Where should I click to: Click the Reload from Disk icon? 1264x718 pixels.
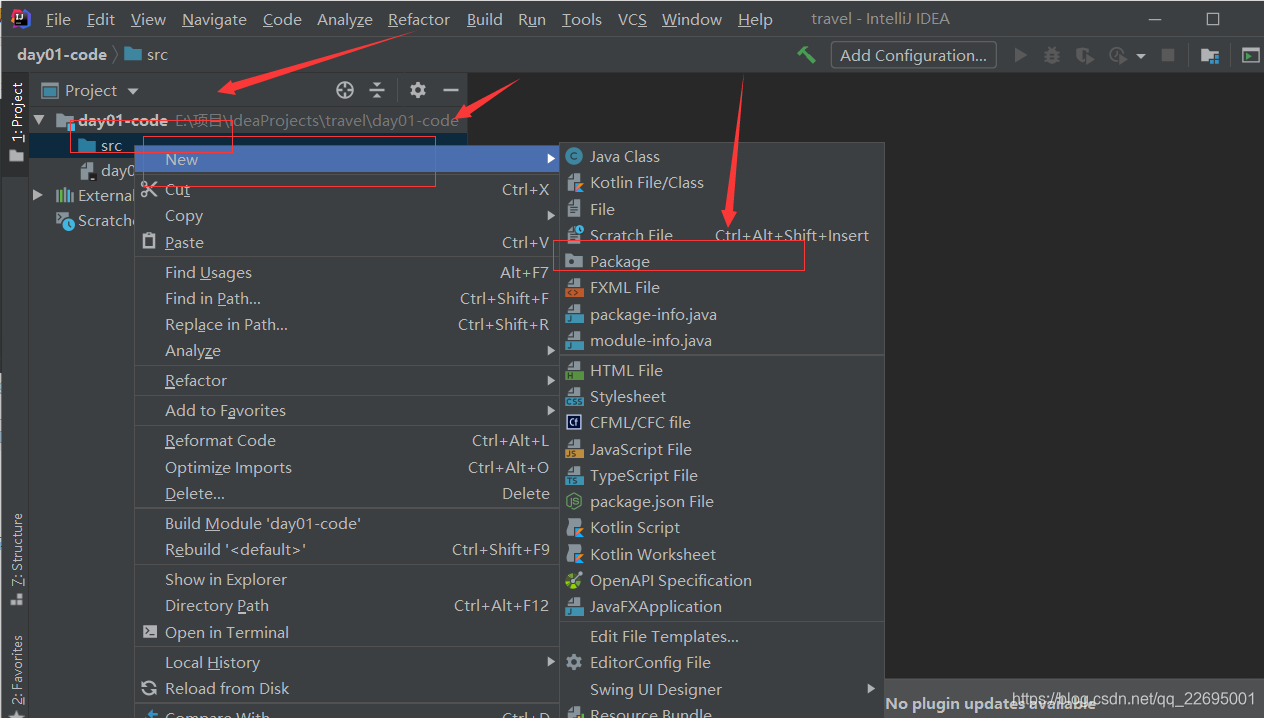point(150,688)
